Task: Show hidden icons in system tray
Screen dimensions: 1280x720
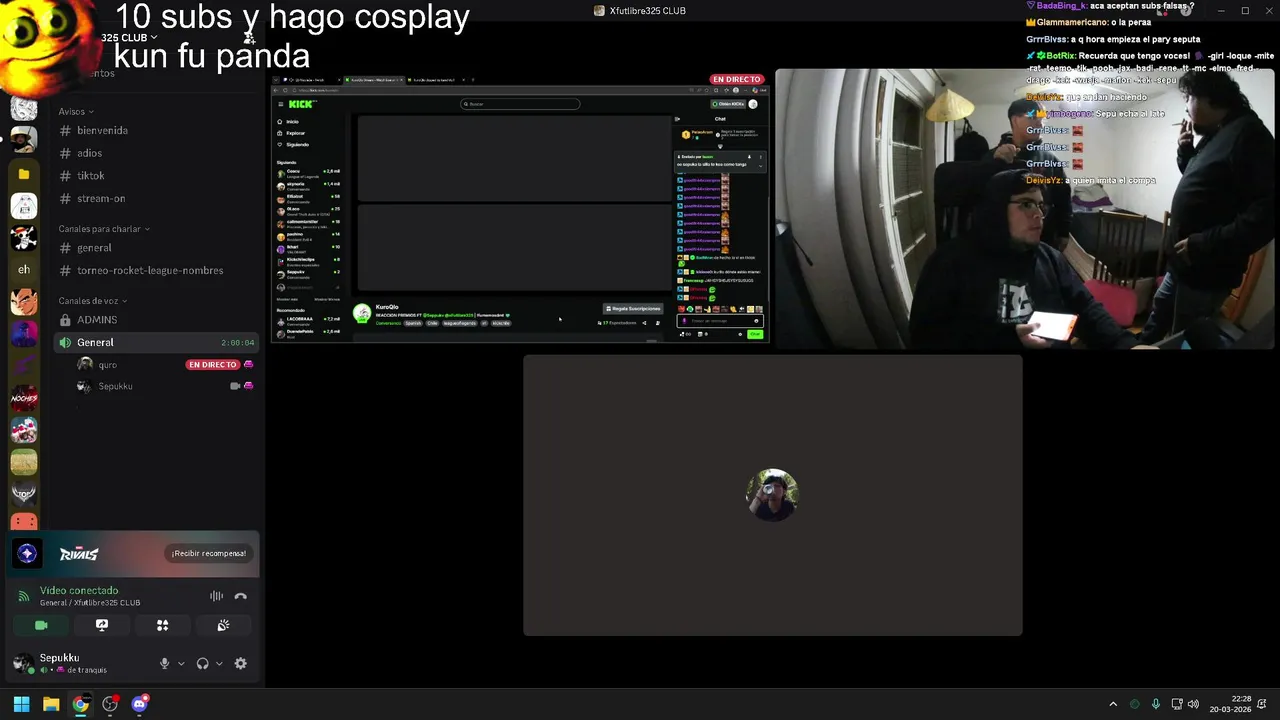Action: point(1113,704)
